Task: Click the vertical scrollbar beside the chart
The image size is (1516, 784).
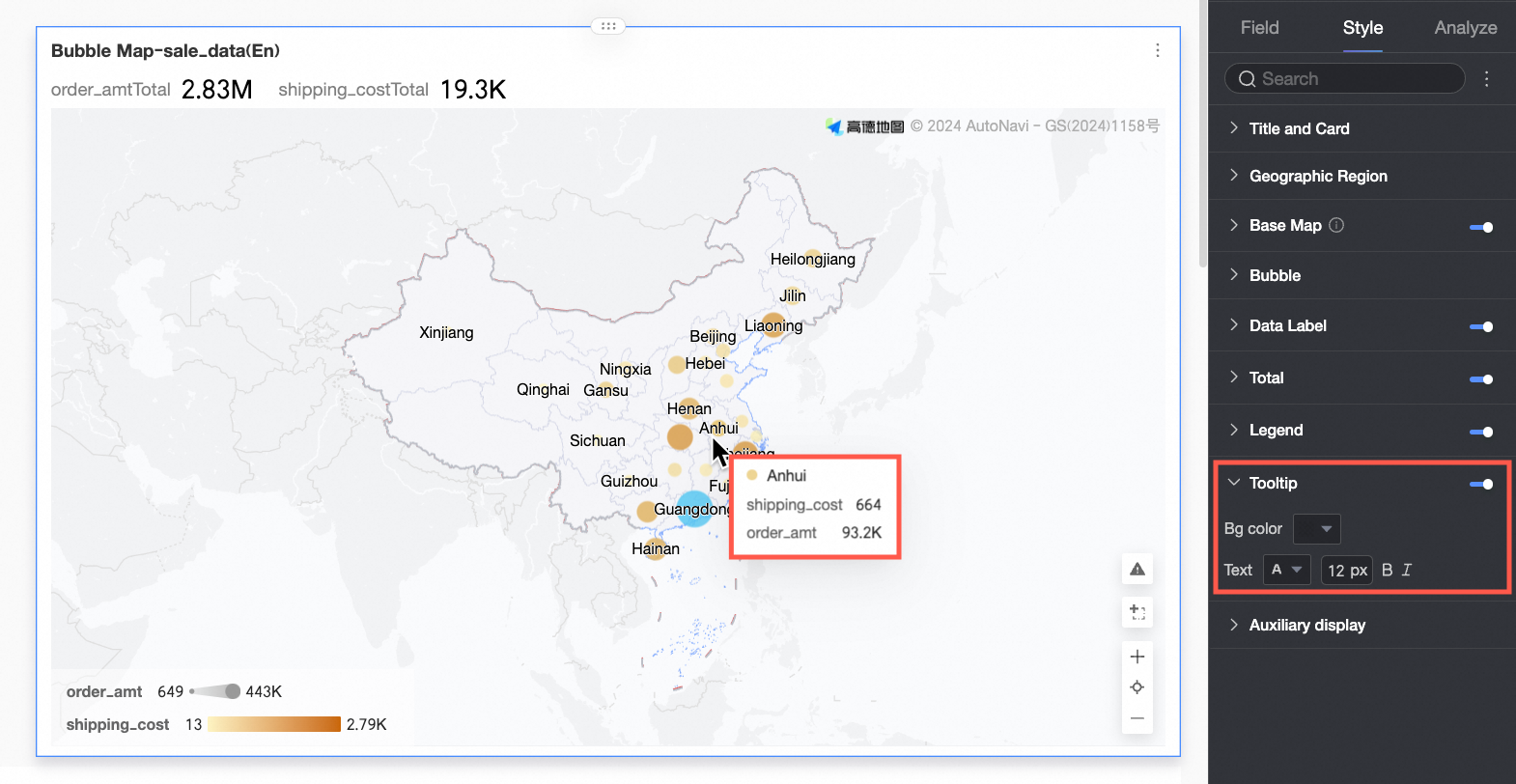Action: pyautogui.click(x=1202, y=135)
